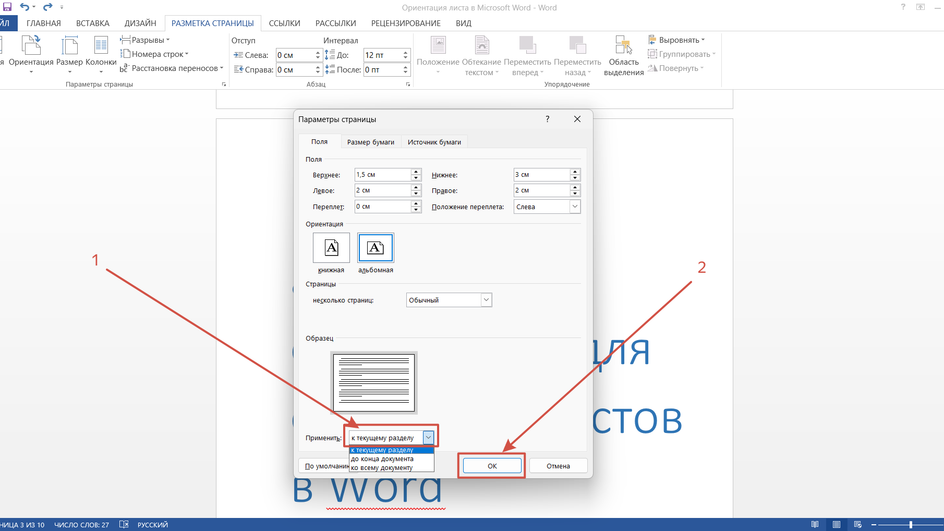Image resolution: width=944 pixels, height=531 pixels.
Task: Open the Повернуть rotate menu
Action: tap(675, 68)
